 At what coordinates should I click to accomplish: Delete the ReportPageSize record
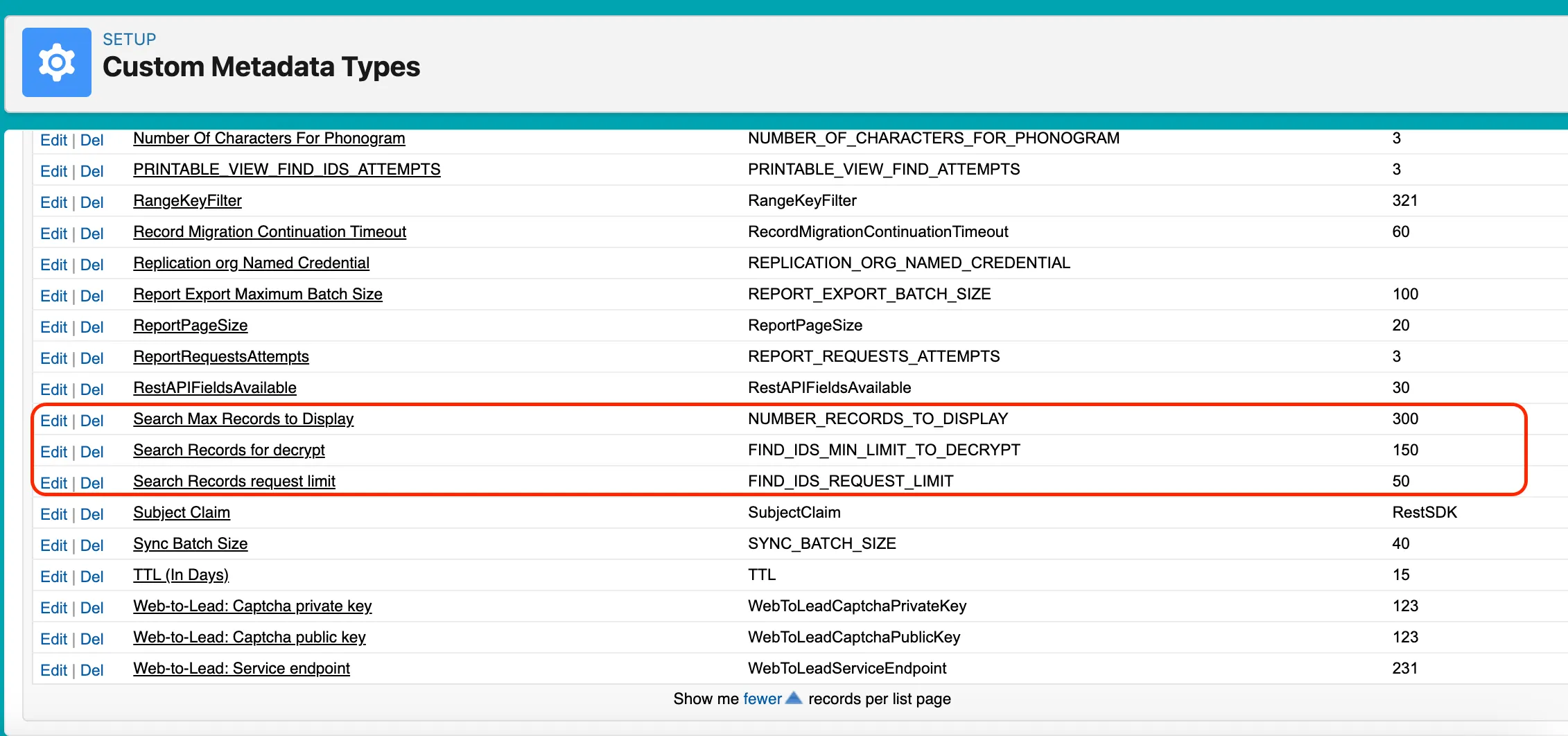[92, 327]
